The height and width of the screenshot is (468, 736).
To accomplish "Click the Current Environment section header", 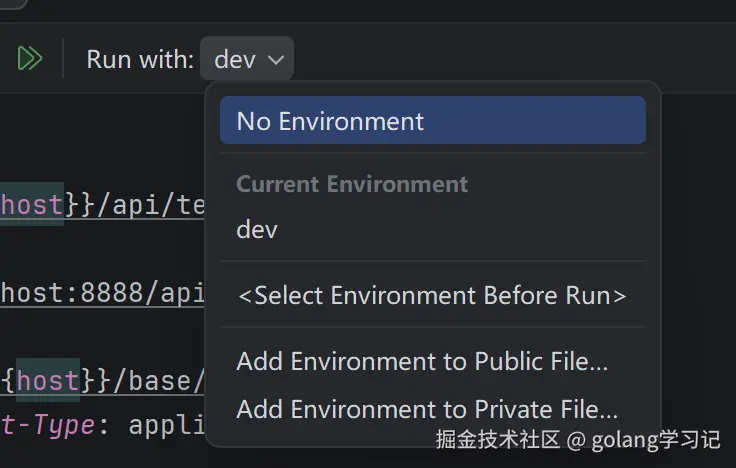I will click(352, 184).
